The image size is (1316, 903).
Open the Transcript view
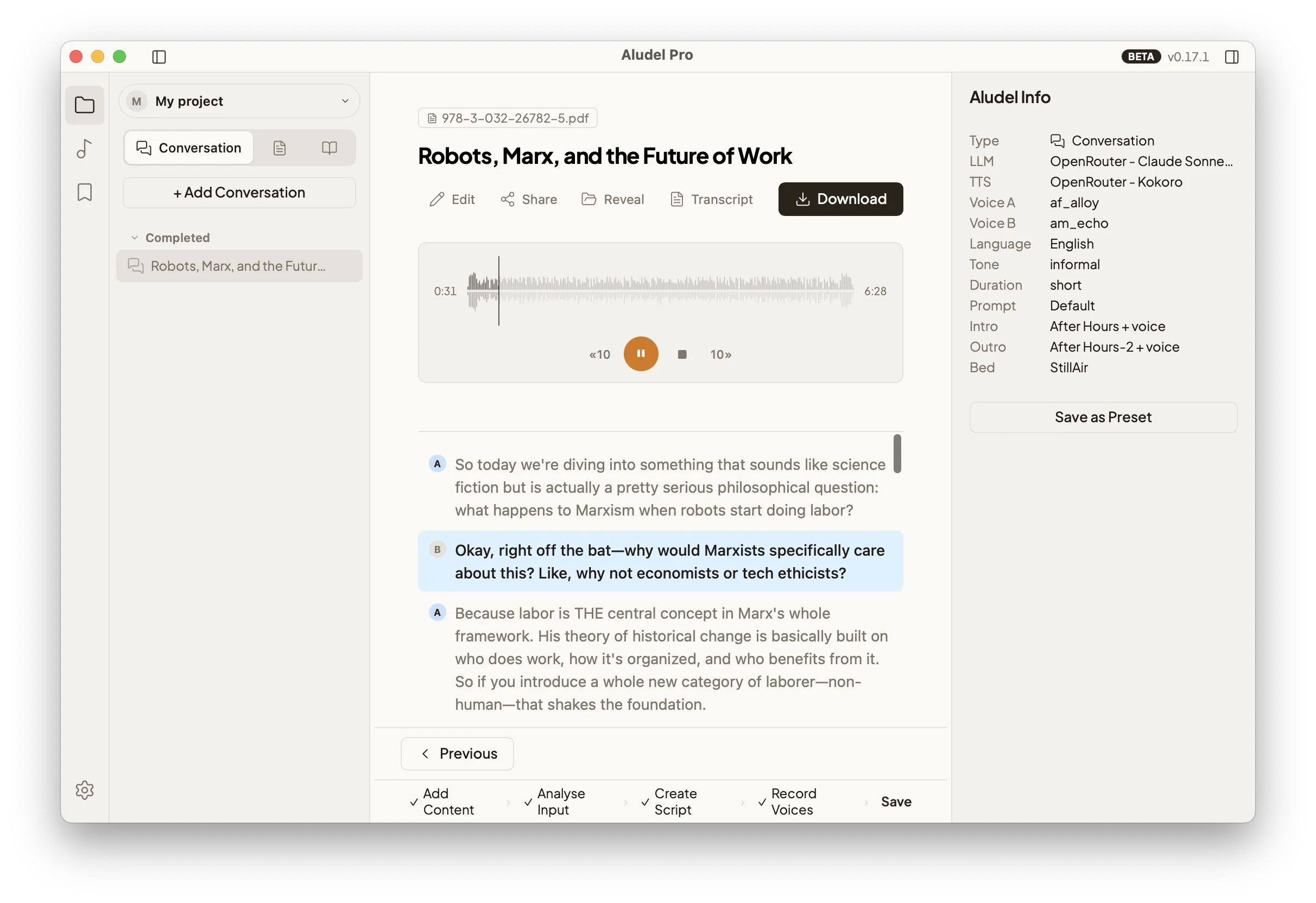[x=712, y=199]
